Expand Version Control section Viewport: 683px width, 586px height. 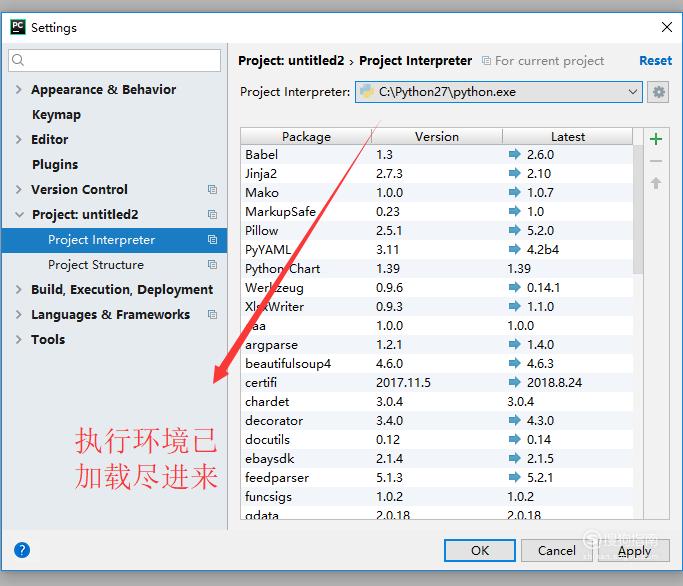click(x=18, y=190)
